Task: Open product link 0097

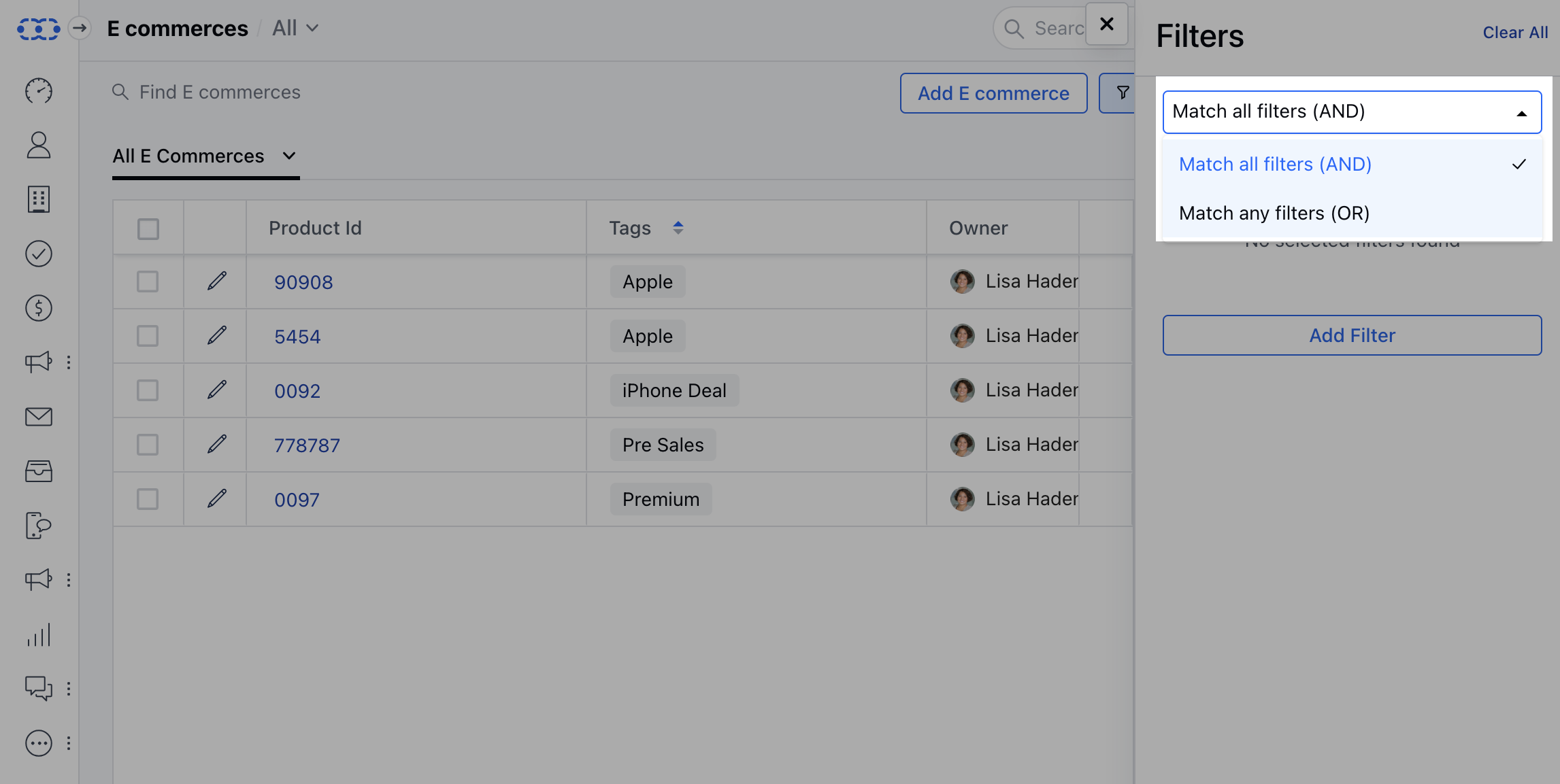Action: [x=297, y=500]
